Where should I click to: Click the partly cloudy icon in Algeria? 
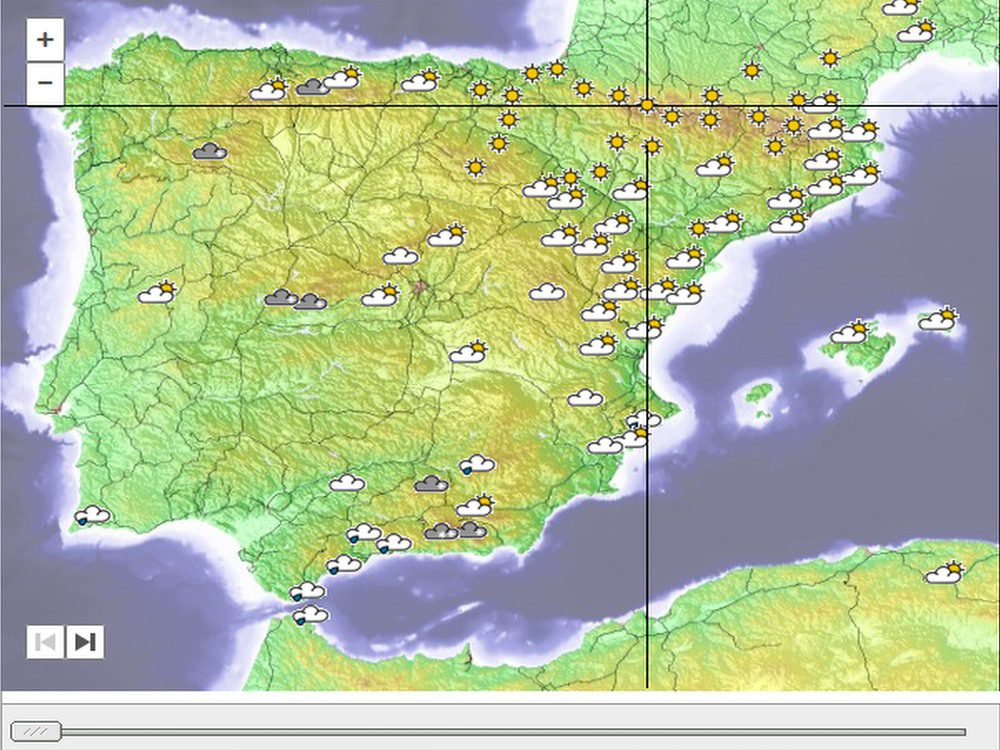[x=944, y=573]
